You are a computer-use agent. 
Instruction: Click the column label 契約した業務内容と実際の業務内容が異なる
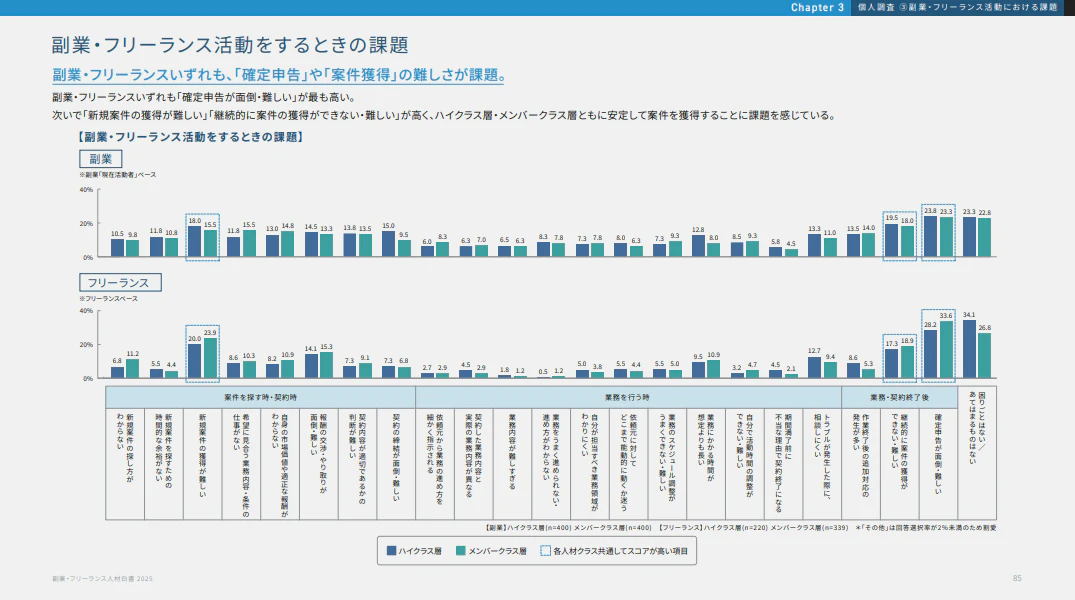pos(473,455)
